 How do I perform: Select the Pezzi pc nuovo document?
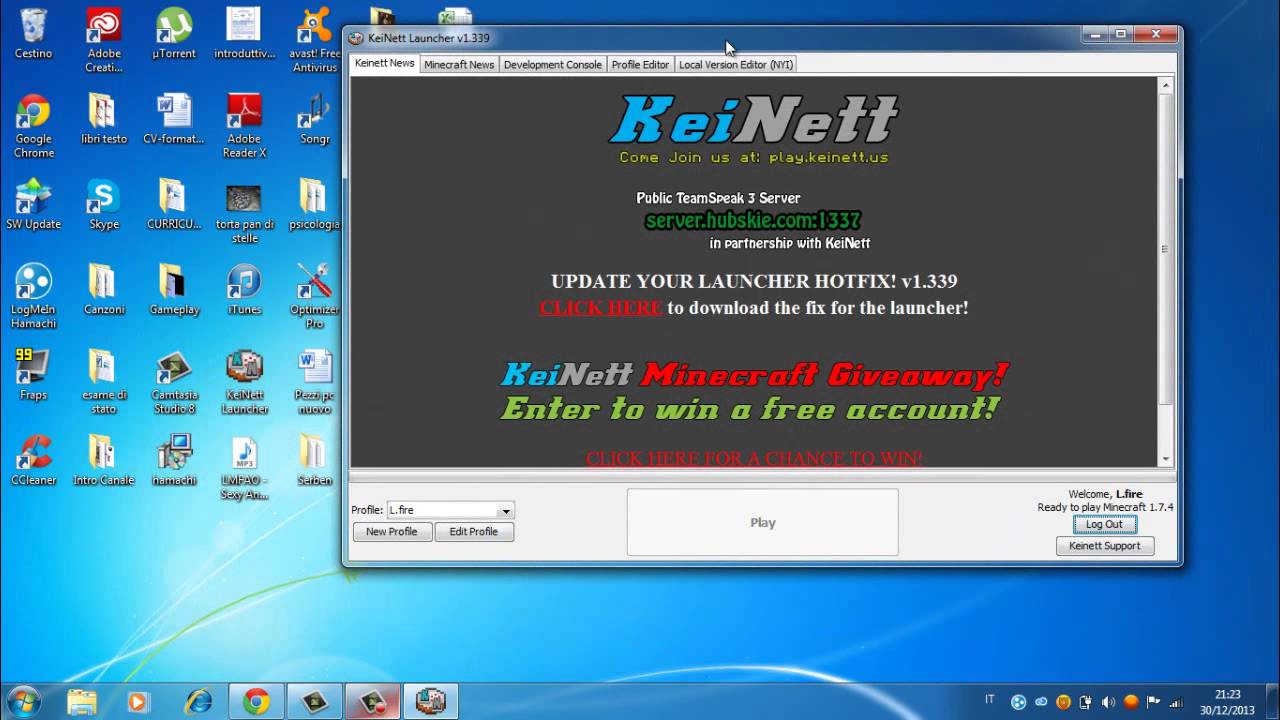pyautogui.click(x=315, y=381)
